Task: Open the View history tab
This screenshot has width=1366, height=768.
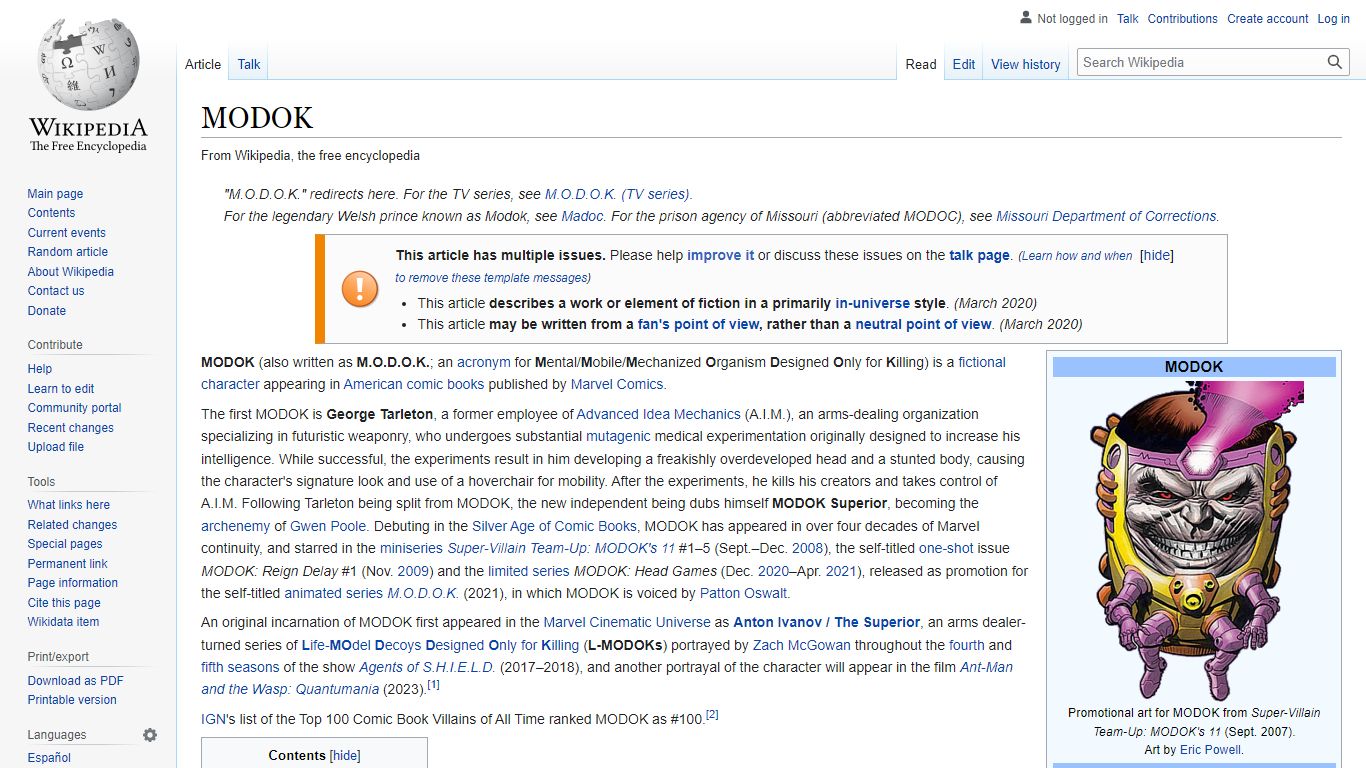Action: pos(1026,64)
